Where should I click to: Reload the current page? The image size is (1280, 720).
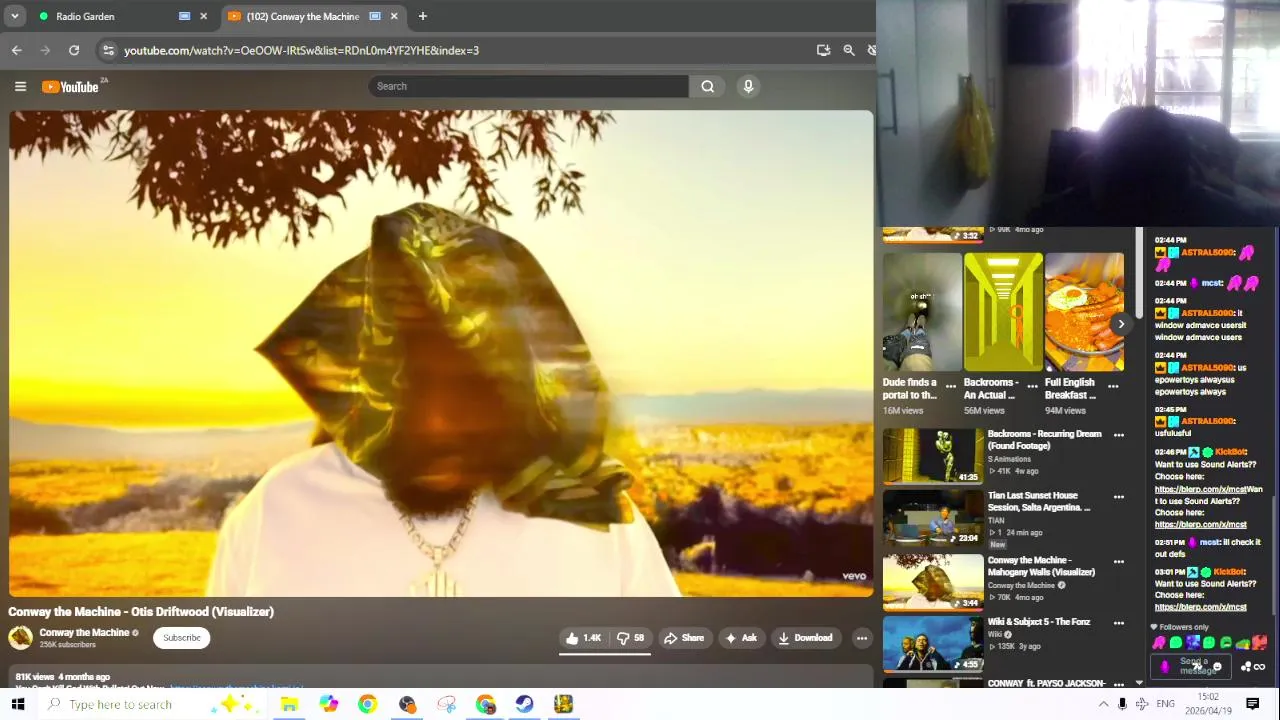[x=74, y=50]
